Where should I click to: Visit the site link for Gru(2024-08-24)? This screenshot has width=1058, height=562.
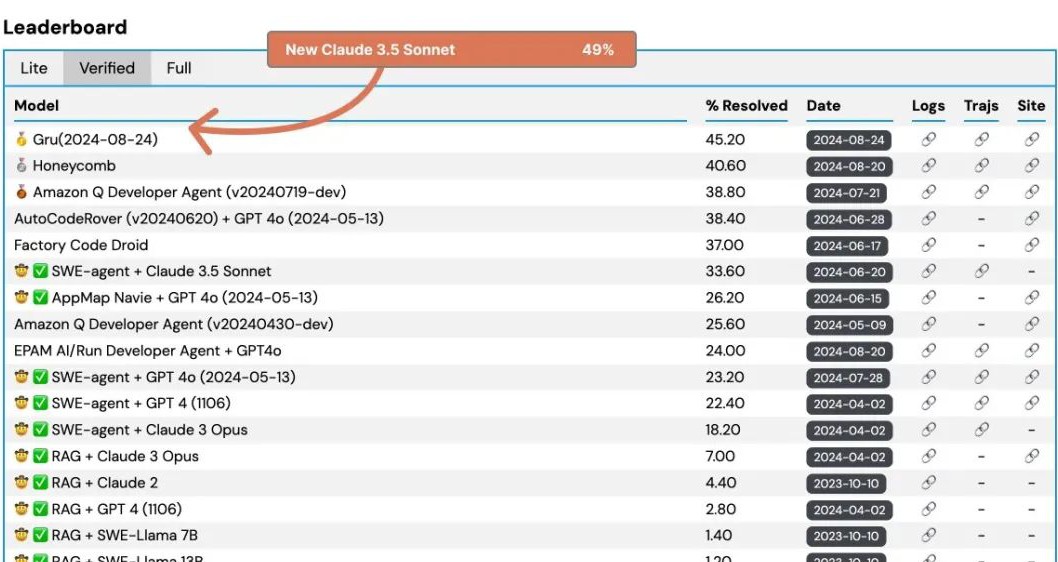point(1032,140)
